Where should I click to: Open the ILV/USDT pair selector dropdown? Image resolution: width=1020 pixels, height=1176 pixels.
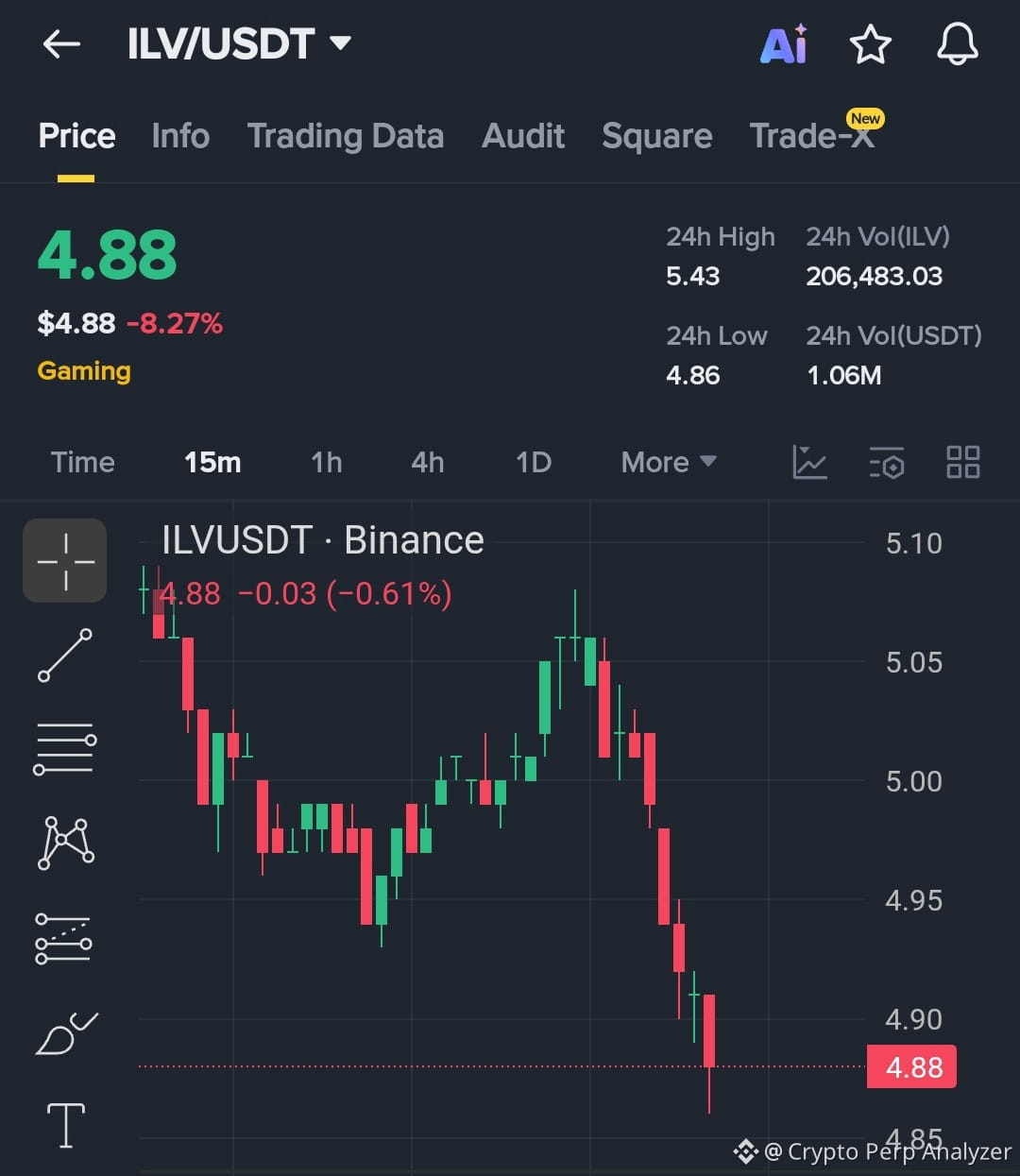pyautogui.click(x=239, y=44)
